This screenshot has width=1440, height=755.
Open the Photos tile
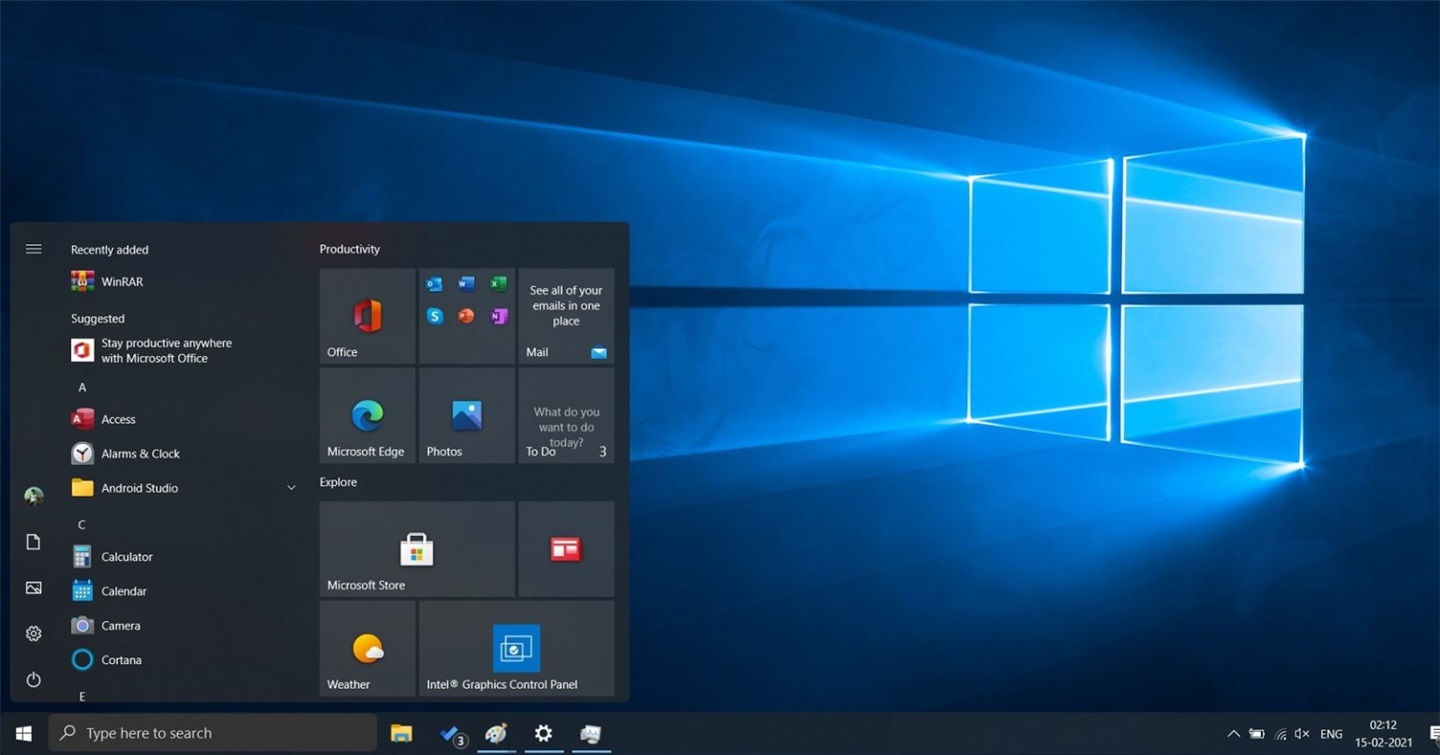pyautogui.click(x=466, y=415)
